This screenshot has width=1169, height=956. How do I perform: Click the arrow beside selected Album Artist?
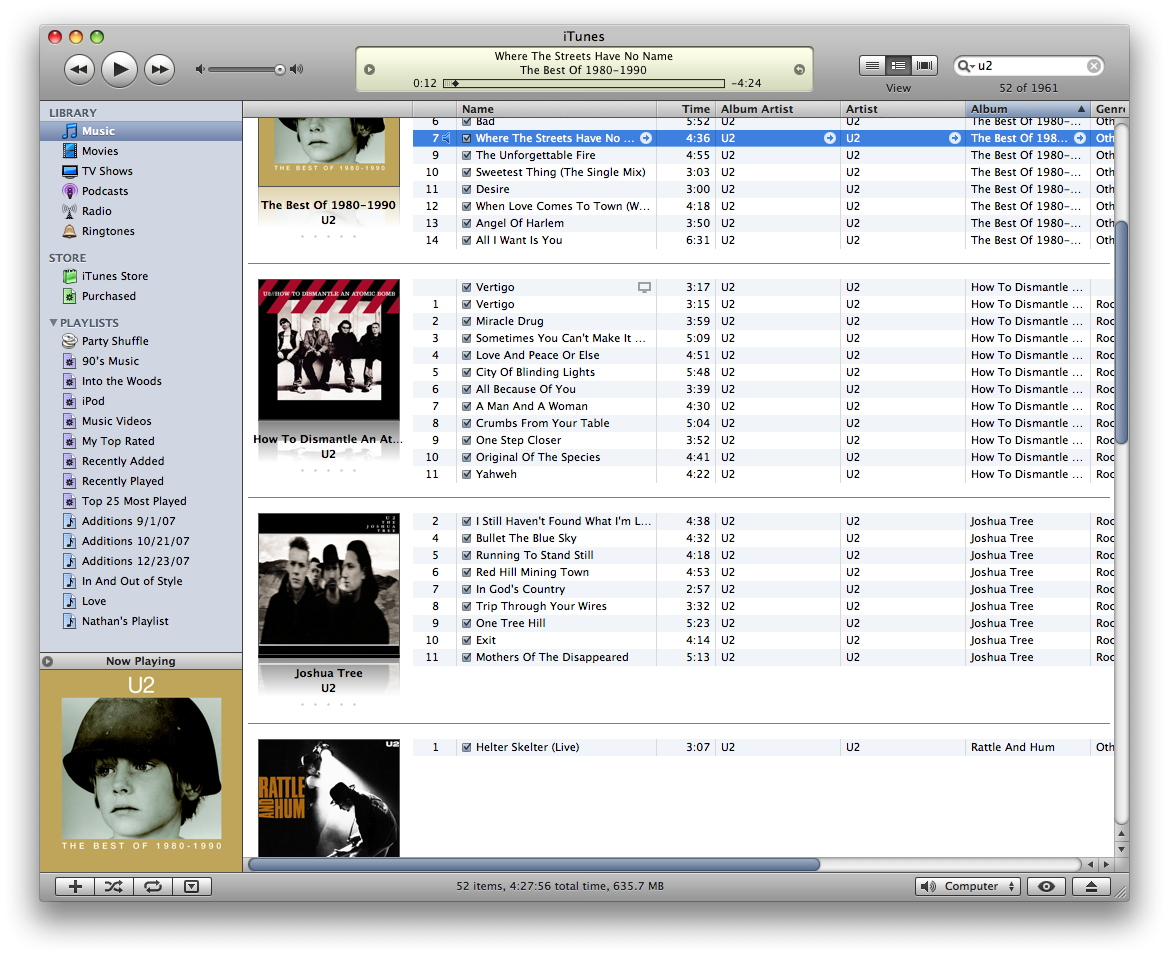click(x=830, y=138)
